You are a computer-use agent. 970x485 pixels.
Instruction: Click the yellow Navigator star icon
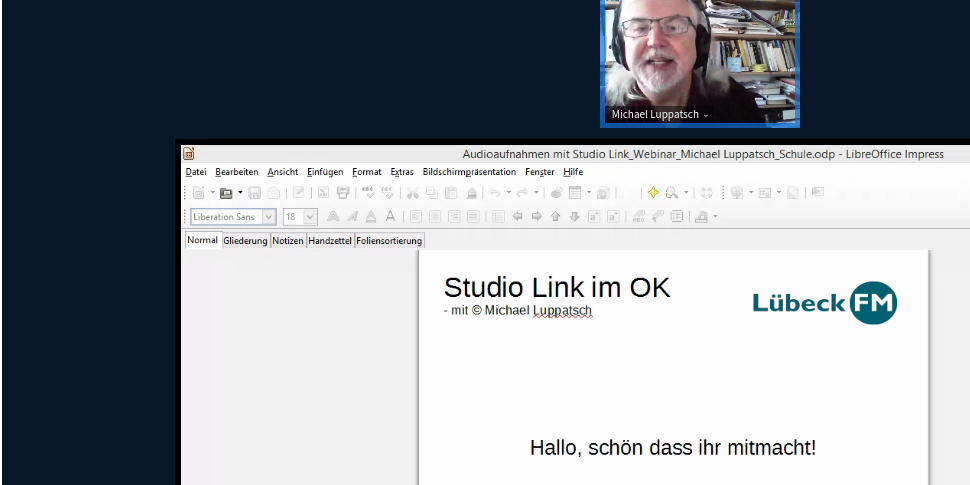[652, 193]
